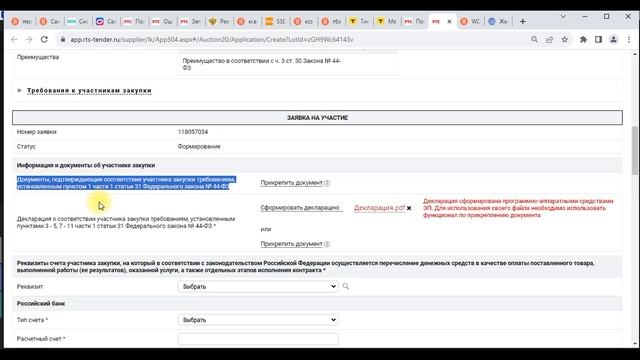The width and height of the screenshot is (640, 360).
Task: Click the browser address bar URL
Action: point(211,40)
